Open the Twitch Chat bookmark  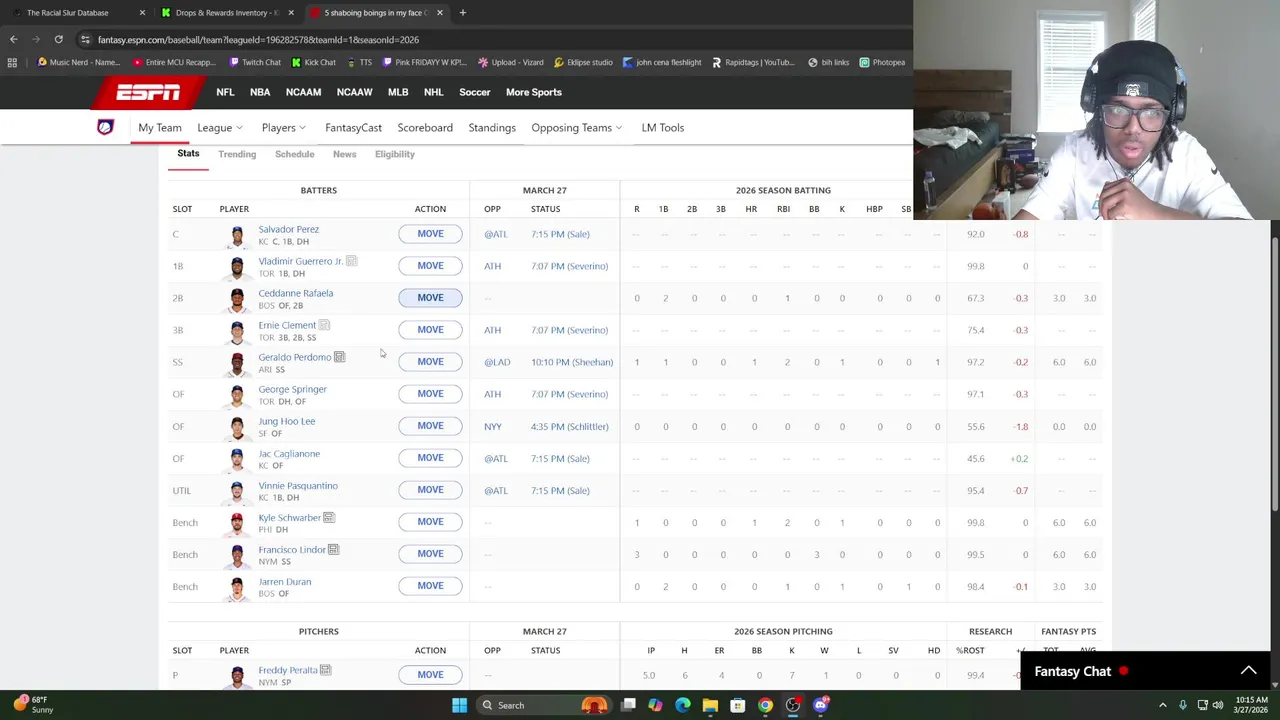[x=255, y=62]
